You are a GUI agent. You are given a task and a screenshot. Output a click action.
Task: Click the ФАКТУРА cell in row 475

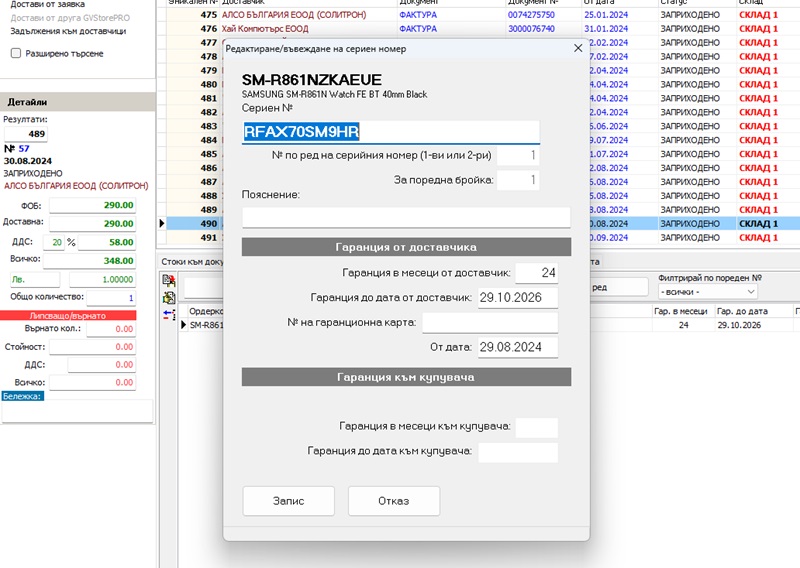418,15
